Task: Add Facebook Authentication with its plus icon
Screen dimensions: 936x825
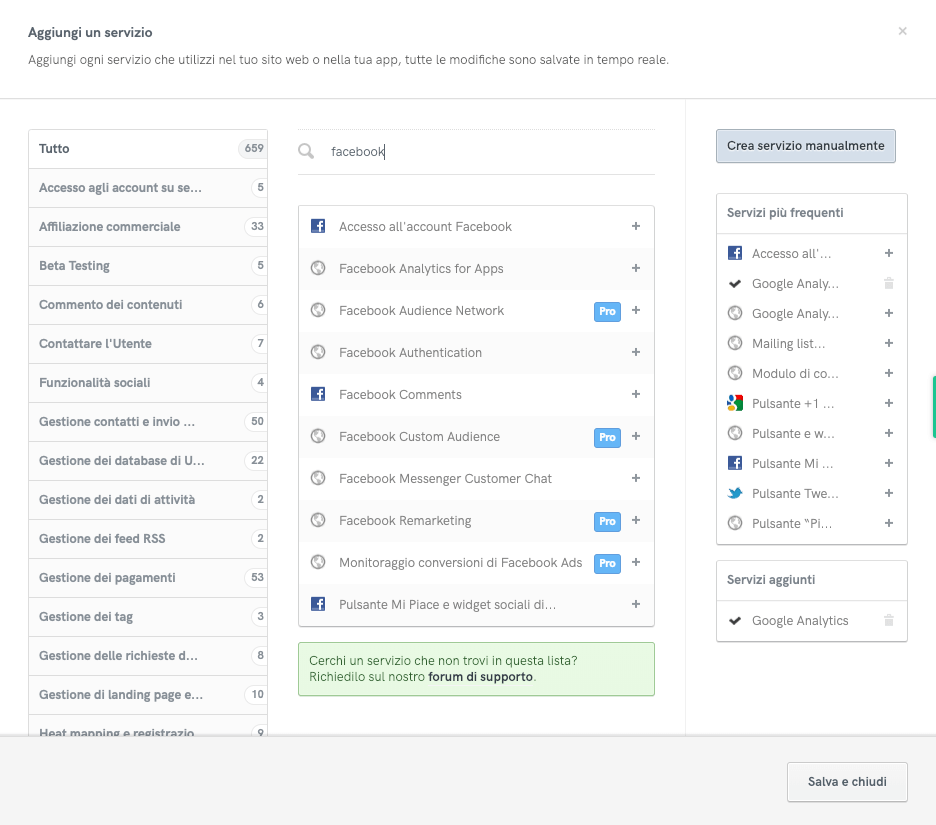Action: pos(635,352)
